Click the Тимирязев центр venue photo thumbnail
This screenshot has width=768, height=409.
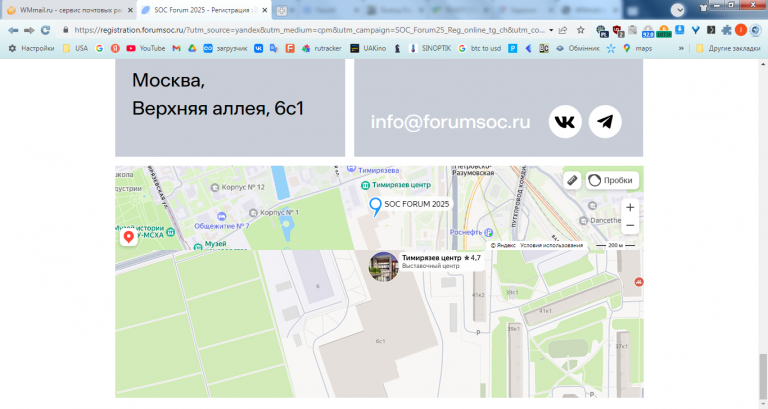pos(383,267)
